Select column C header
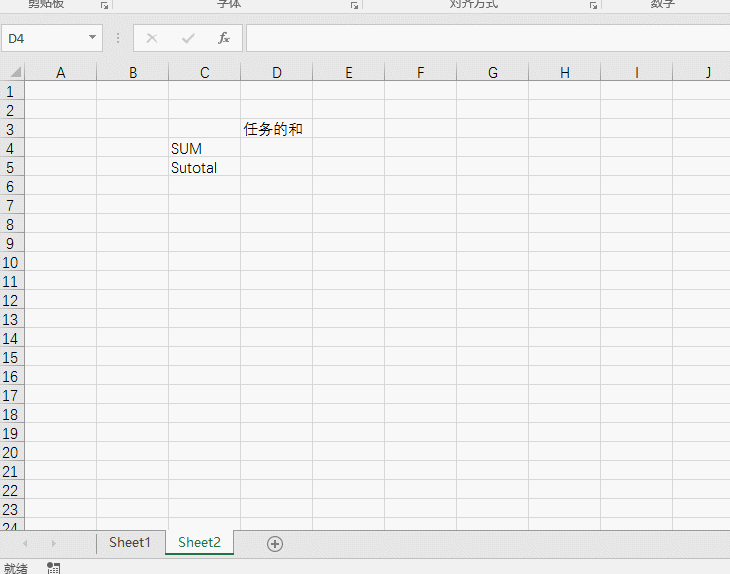Screen dimensions: 730x574 tap(204, 72)
